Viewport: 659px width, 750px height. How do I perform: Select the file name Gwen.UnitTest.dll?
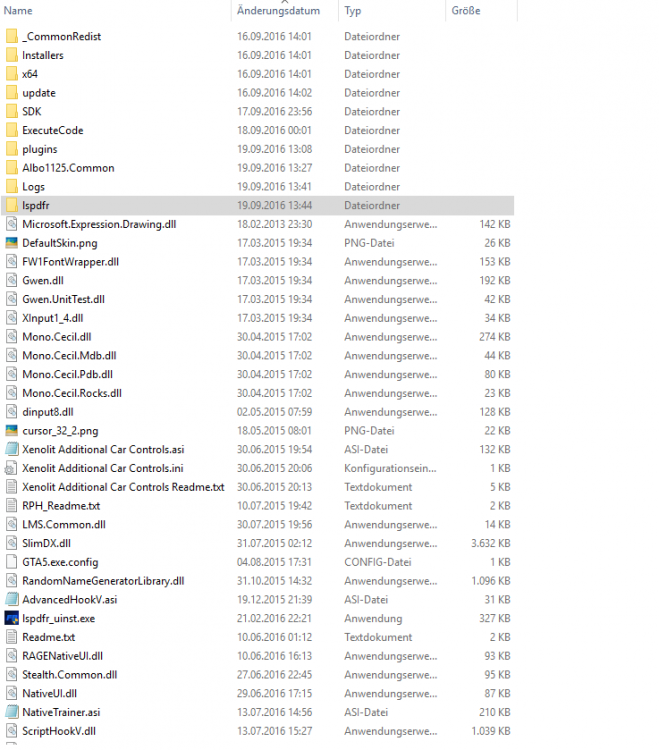[63, 299]
